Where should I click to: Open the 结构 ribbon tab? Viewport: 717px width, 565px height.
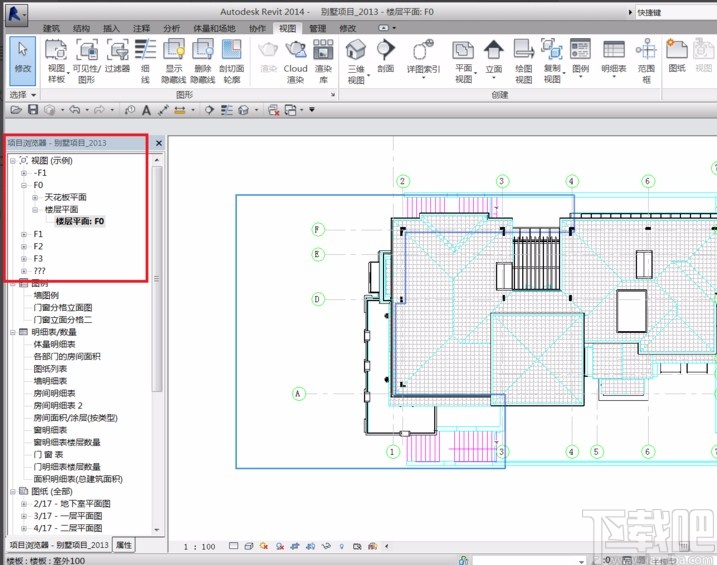[x=81, y=28]
